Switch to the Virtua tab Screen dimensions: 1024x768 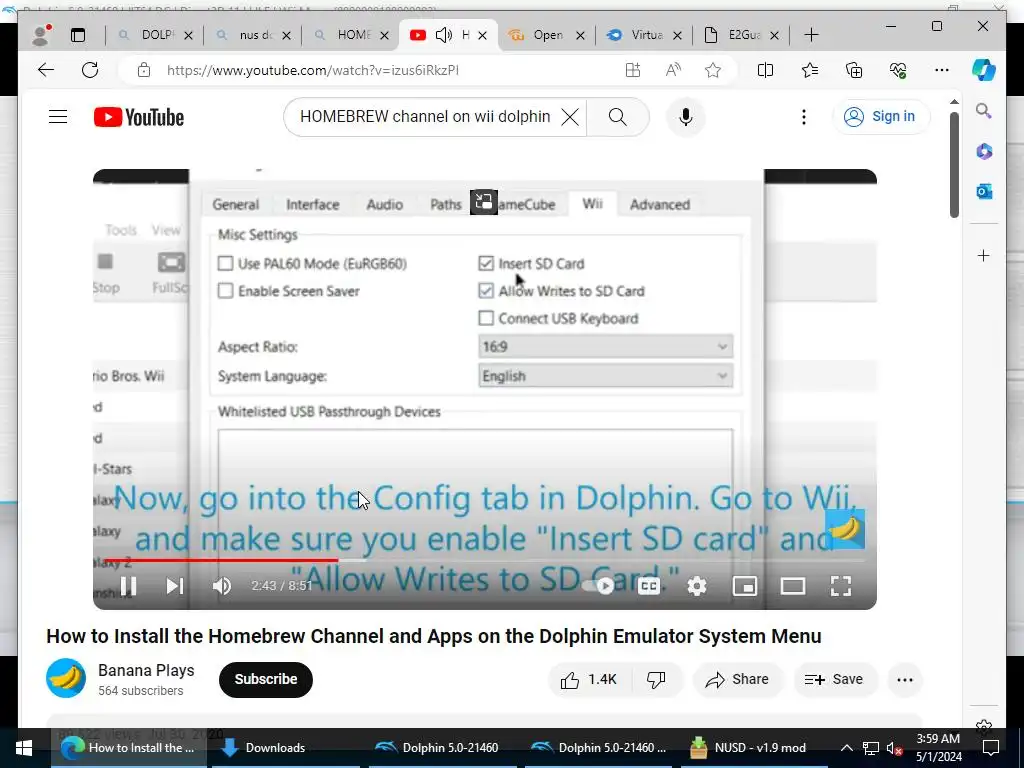644,35
